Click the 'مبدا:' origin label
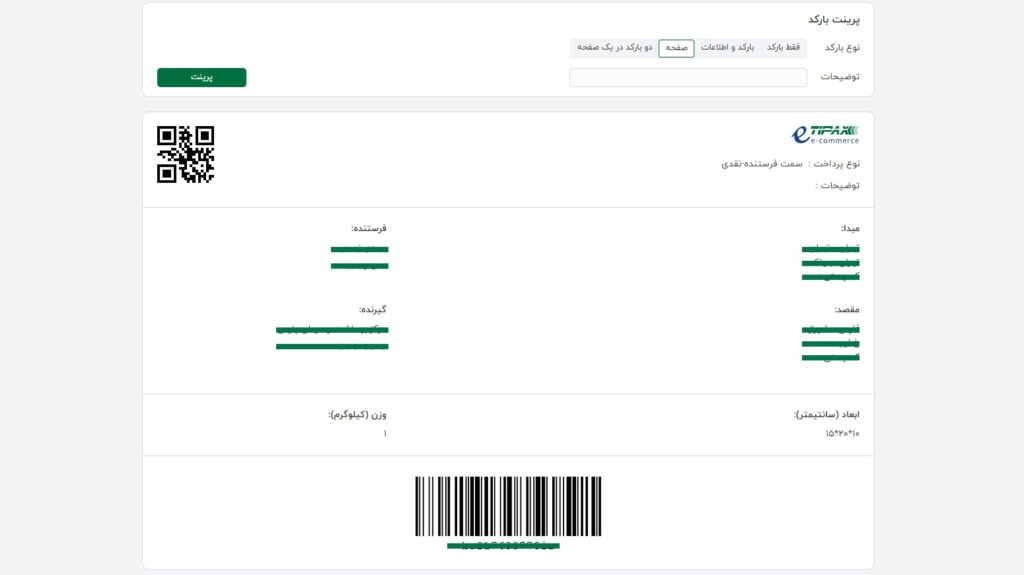The width and height of the screenshot is (1024, 575). point(850,228)
